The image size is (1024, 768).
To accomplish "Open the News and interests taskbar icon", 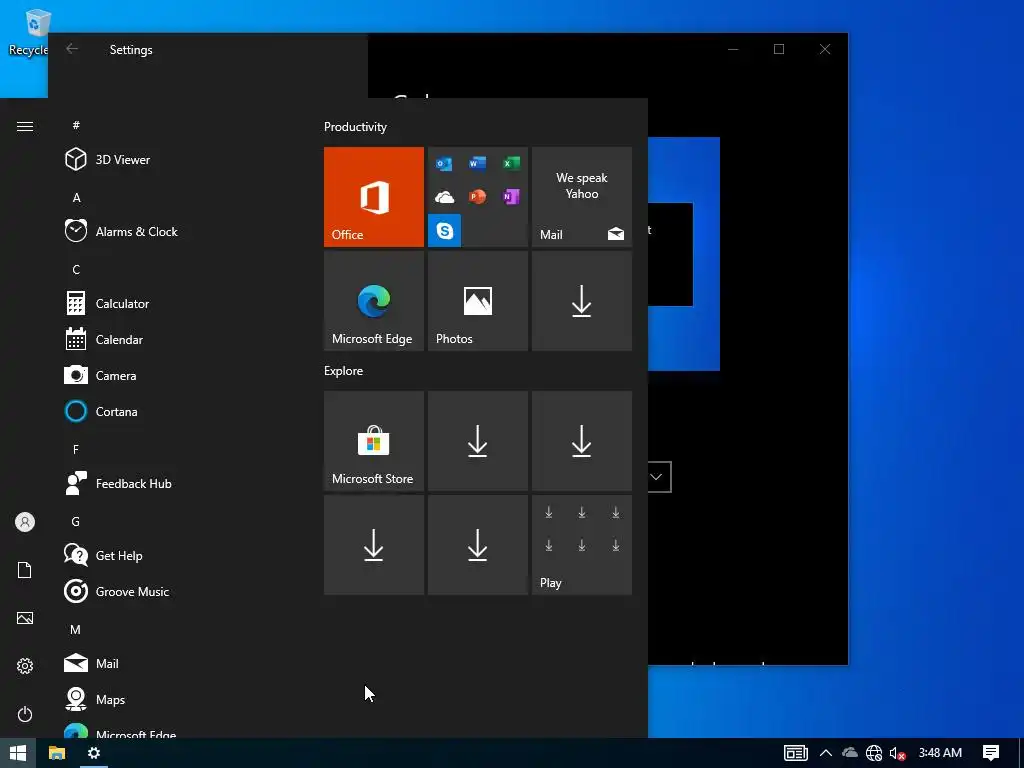I will pos(795,753).
